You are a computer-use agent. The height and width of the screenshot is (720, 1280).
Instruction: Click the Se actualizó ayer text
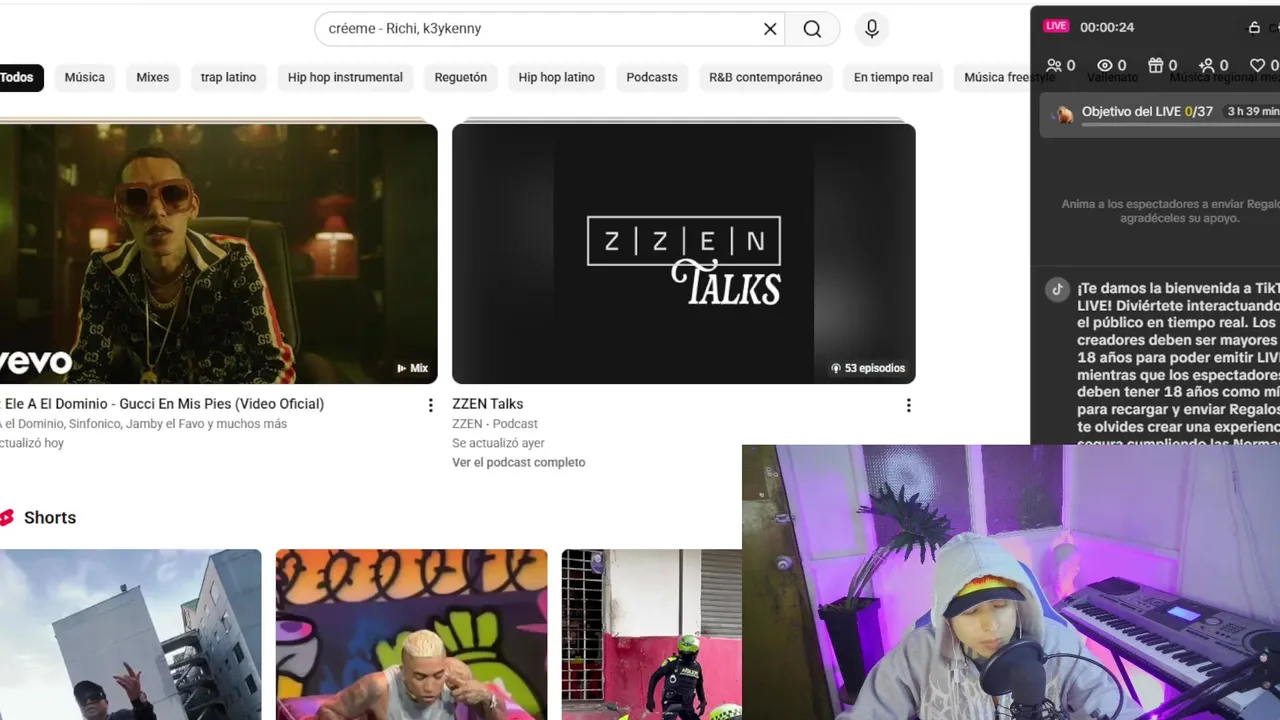tap(498, 443)
